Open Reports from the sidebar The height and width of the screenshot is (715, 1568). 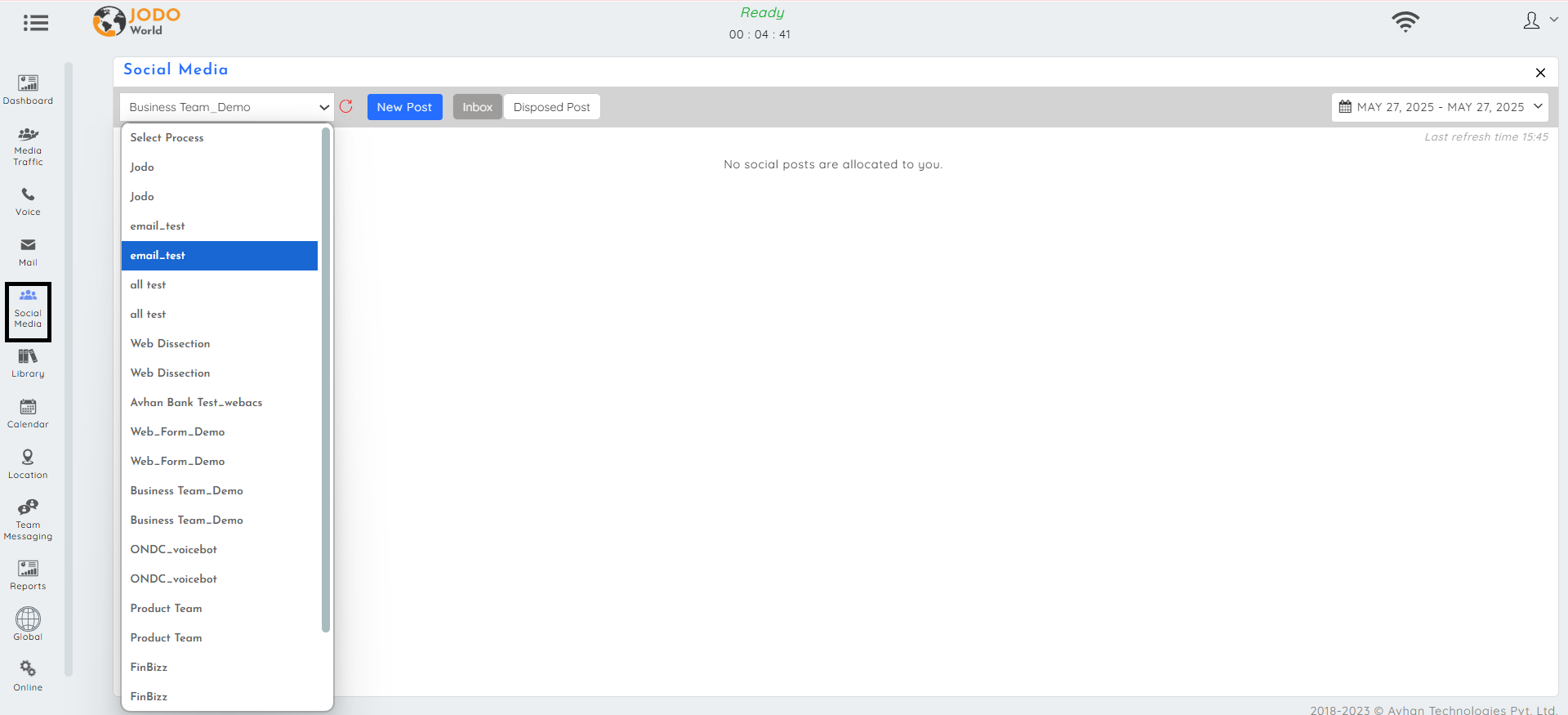[28, 575]
